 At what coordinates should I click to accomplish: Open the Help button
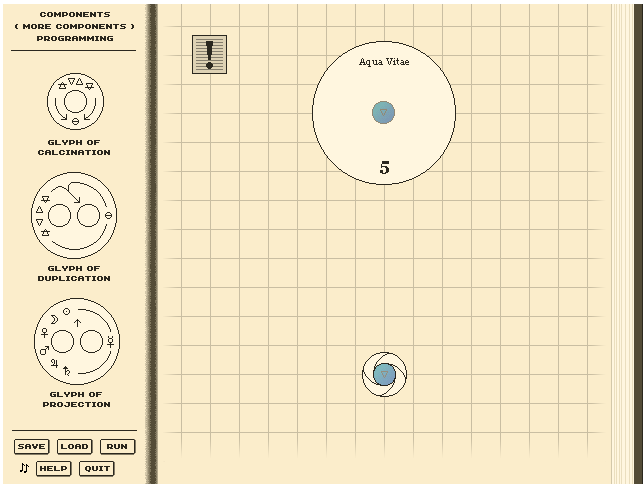[53, 469]
